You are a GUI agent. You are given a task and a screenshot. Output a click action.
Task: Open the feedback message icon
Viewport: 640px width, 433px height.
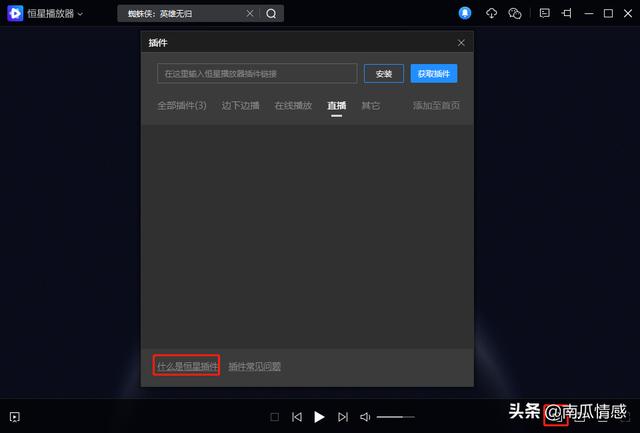[x=544, y=13]
